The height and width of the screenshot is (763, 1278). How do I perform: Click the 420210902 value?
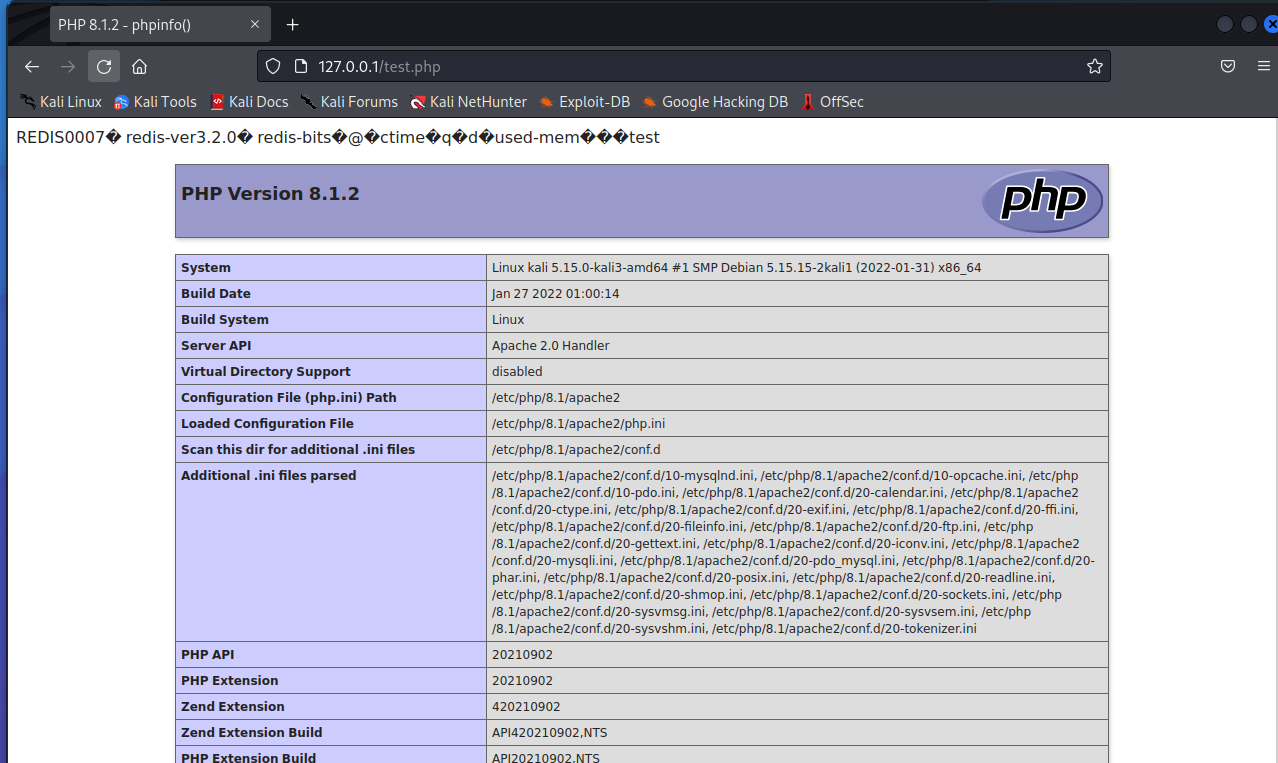[526, 707]
